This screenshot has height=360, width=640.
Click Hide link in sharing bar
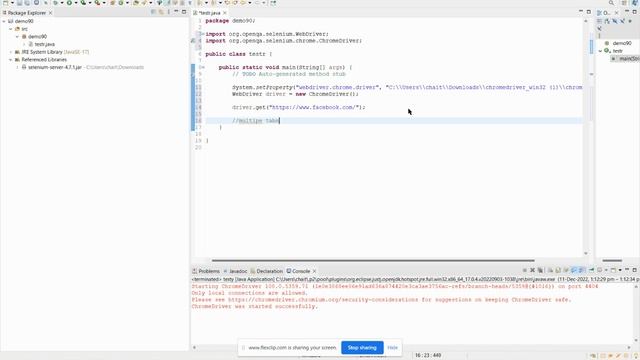pos(393,348)
